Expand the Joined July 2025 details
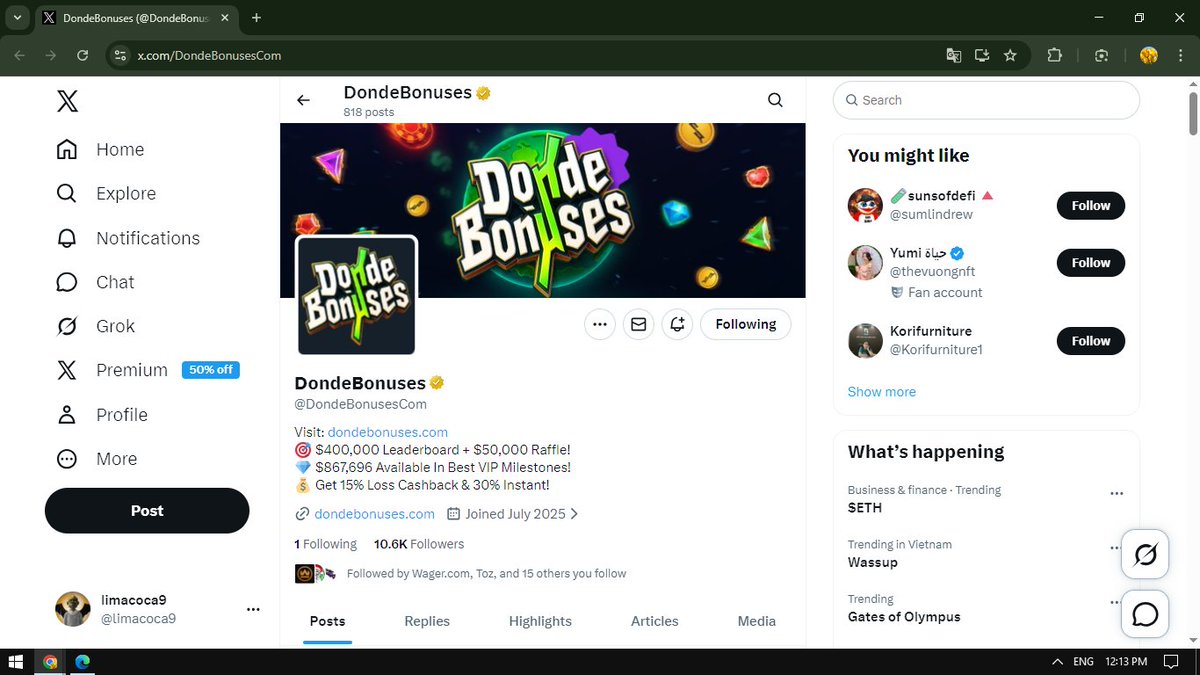The width and height of the screenshot is (1200, 675). pyautogui.click(x=513, y=514)
